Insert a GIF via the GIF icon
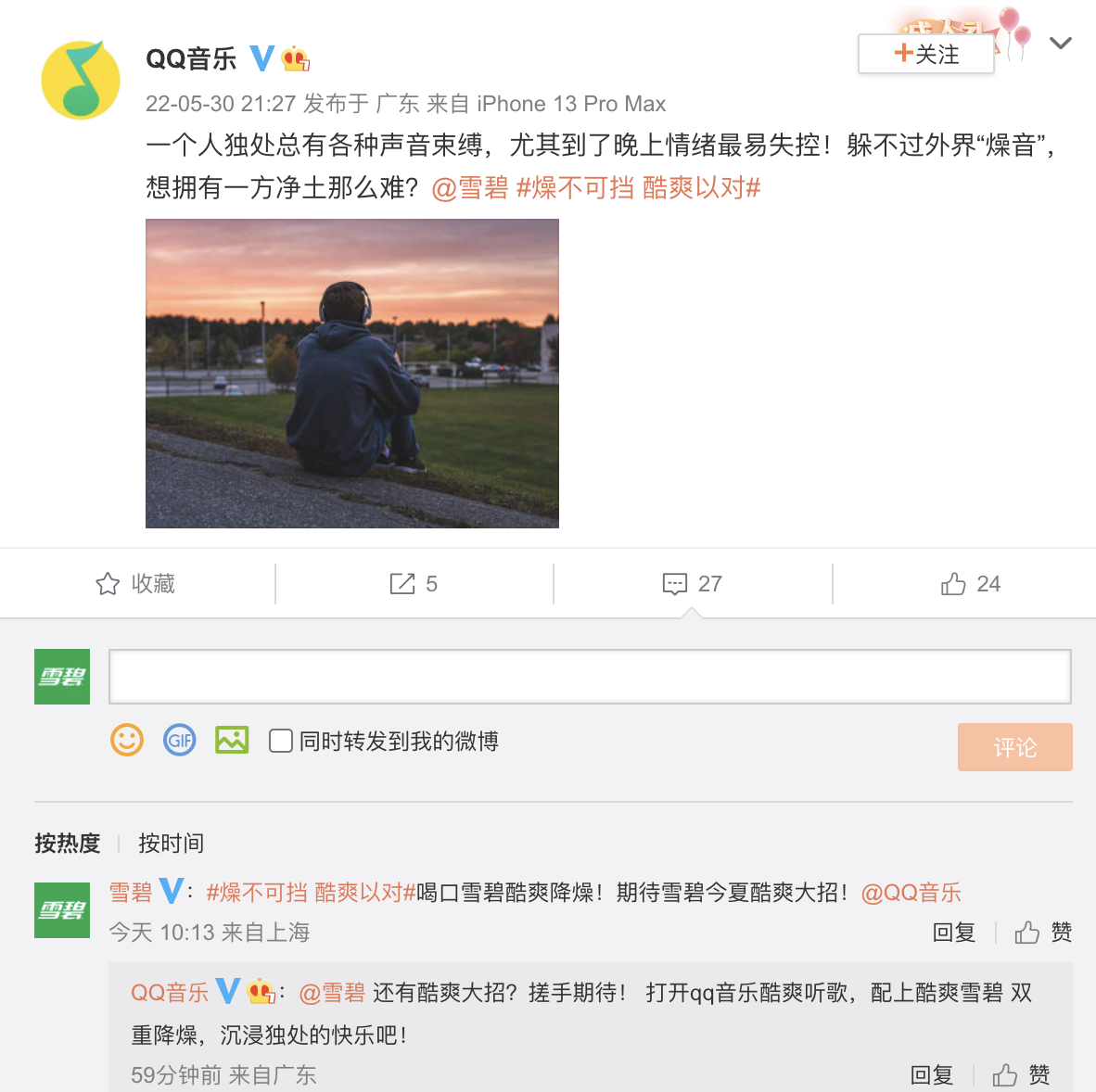 pos(180,740)
